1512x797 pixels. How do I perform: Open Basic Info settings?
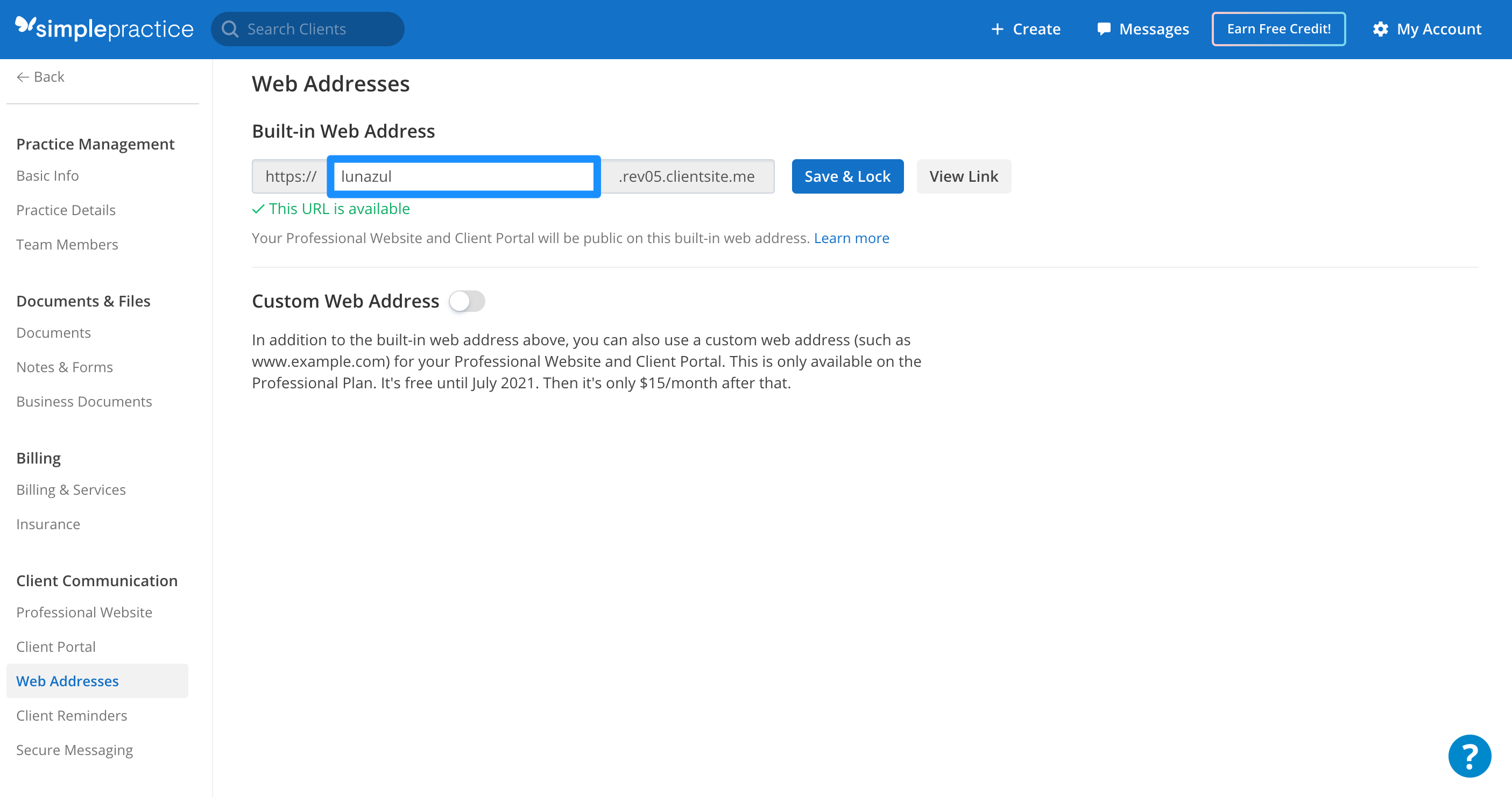point(47,175)
